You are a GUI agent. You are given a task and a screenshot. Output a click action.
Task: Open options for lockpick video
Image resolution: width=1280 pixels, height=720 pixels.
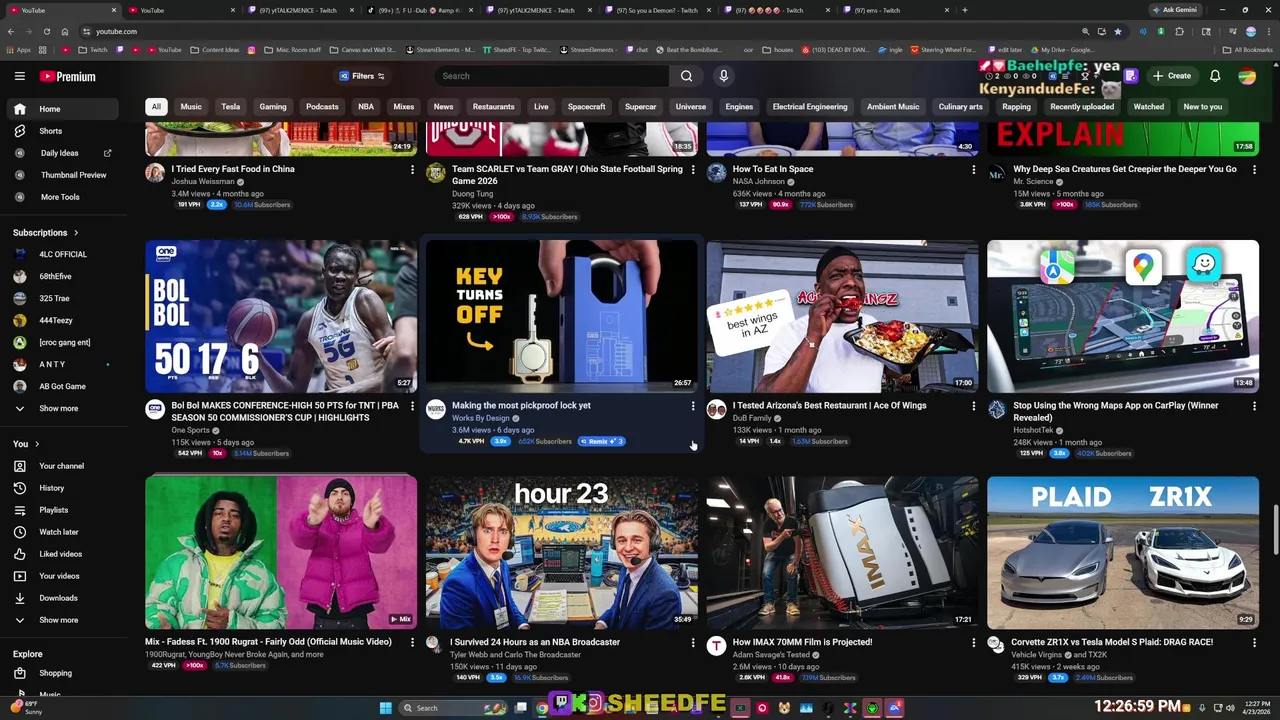pos(692,406)
